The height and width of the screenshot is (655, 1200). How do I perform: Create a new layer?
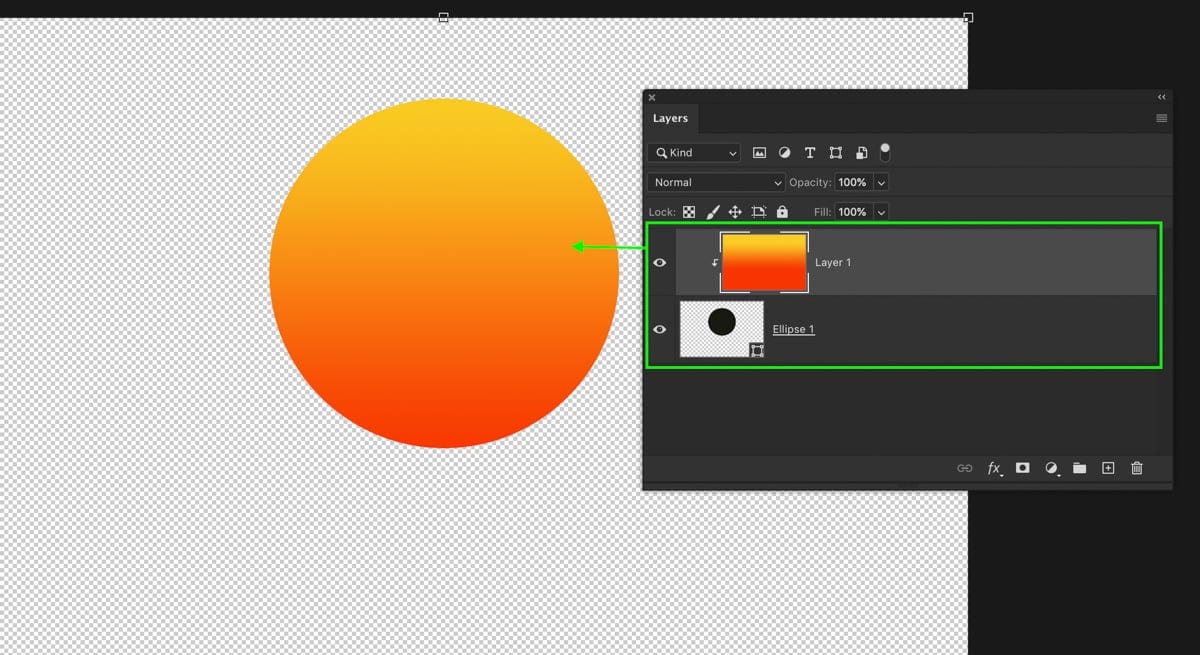tap(1108, 467)
